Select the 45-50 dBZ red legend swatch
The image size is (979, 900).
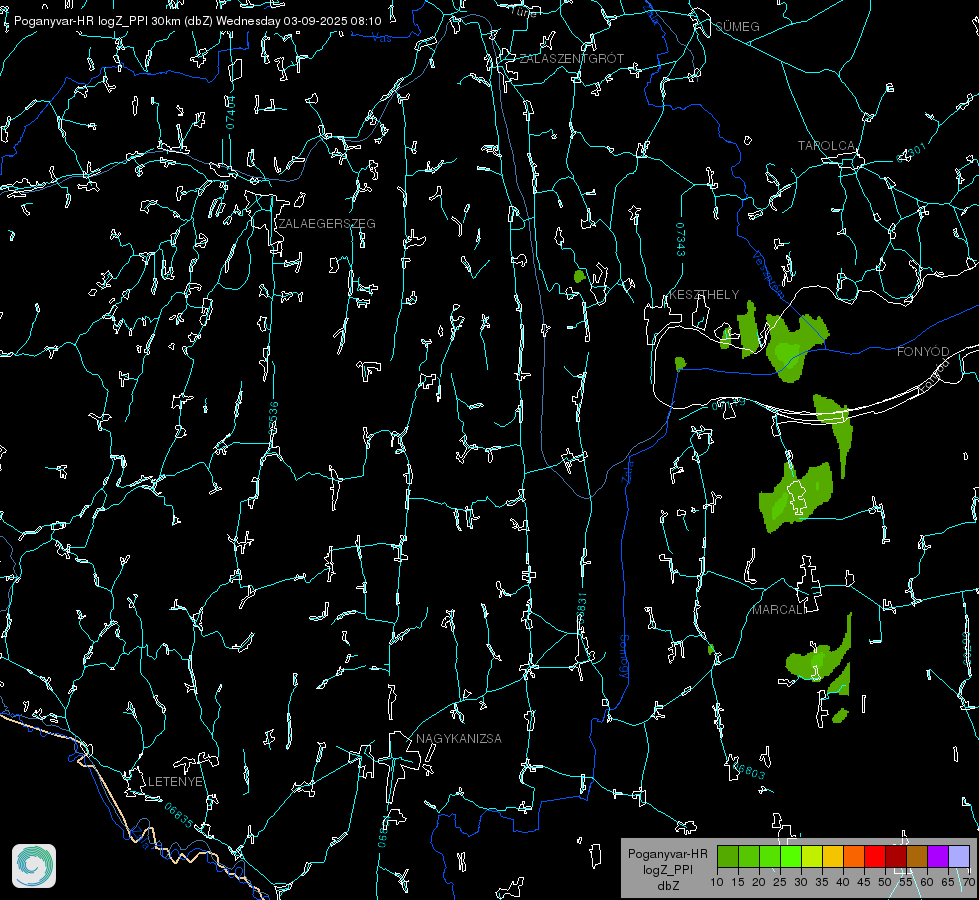[x=875, y=857]
